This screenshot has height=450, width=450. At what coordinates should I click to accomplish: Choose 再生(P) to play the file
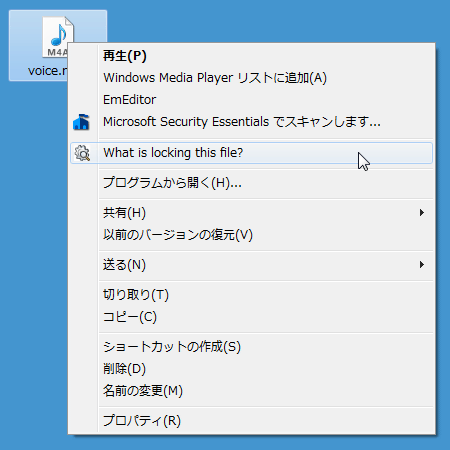[x=251, y=56]
